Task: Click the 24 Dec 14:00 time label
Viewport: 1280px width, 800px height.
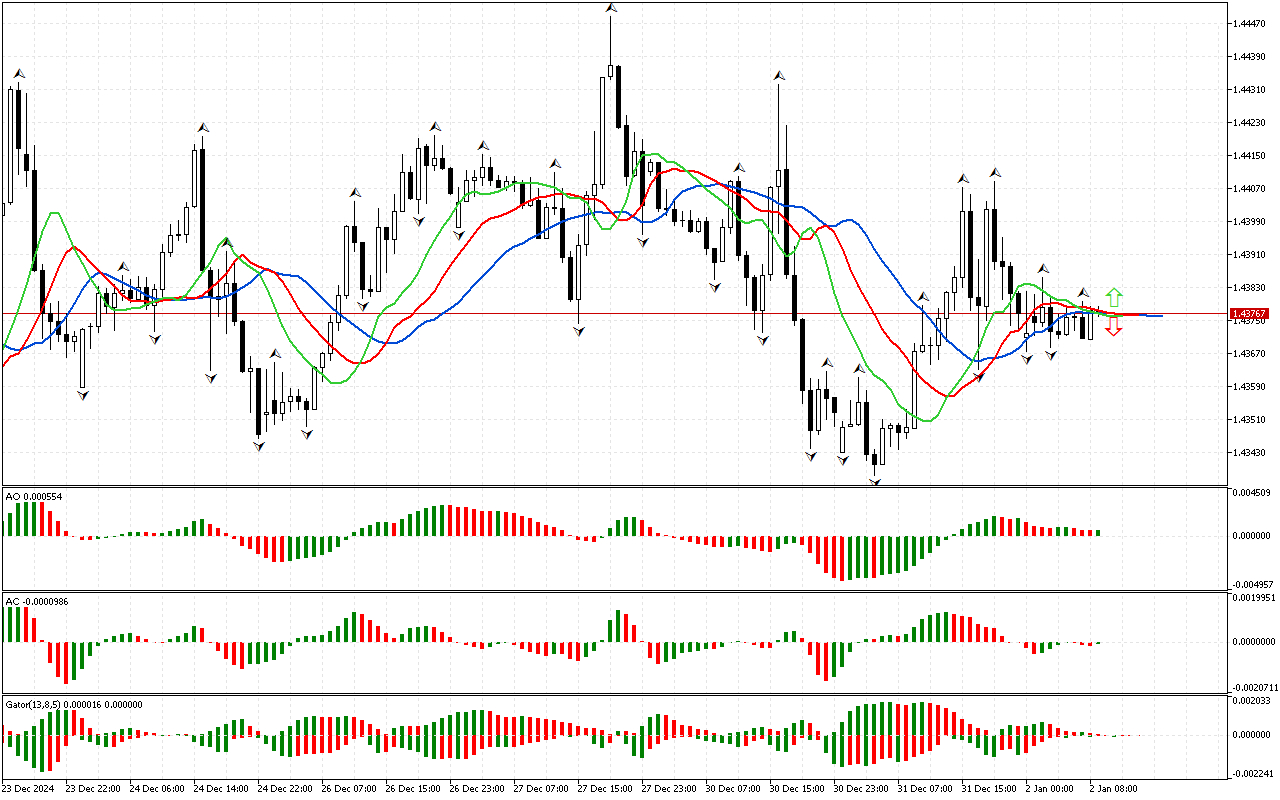Action: [221, 789]
